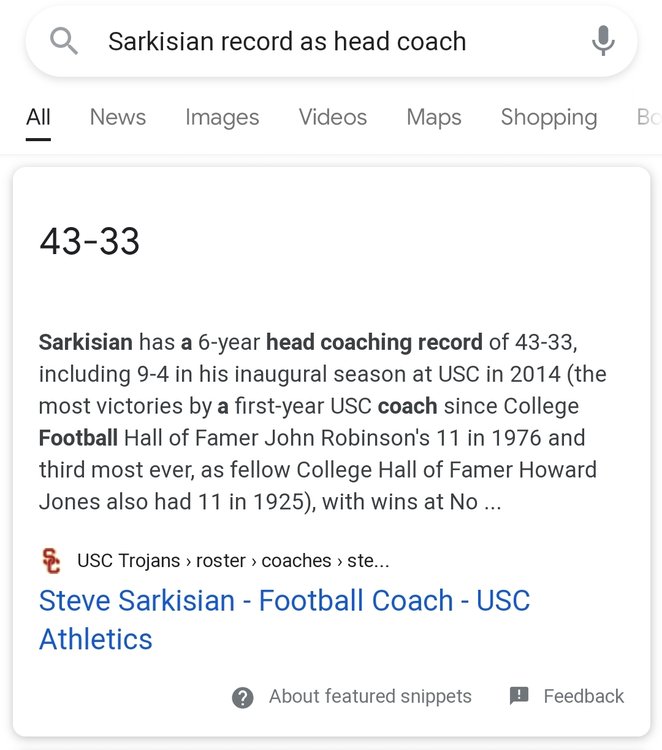Screen dimensions: 662x750
Task: Click the question mark help icon
Action: tap(242, 697)
